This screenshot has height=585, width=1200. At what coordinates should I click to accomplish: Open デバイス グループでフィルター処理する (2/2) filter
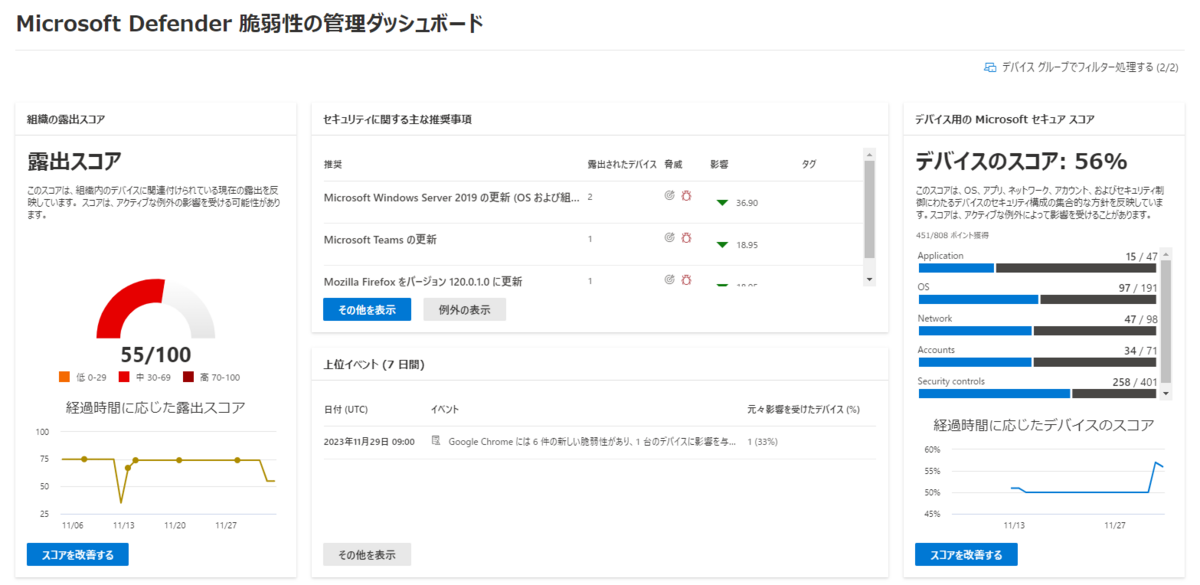click(x=1082, y=68)
